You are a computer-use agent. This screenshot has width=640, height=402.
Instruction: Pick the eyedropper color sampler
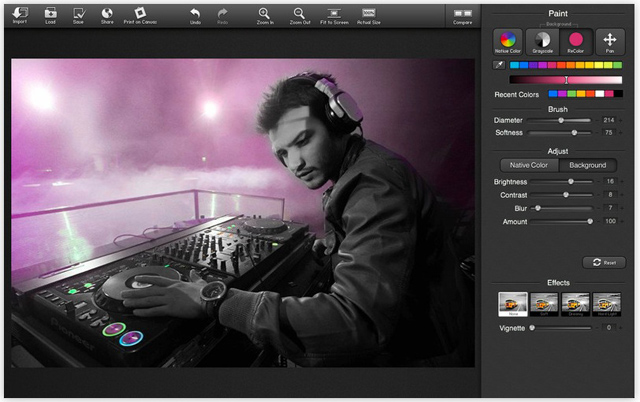(x=499, y=65)
